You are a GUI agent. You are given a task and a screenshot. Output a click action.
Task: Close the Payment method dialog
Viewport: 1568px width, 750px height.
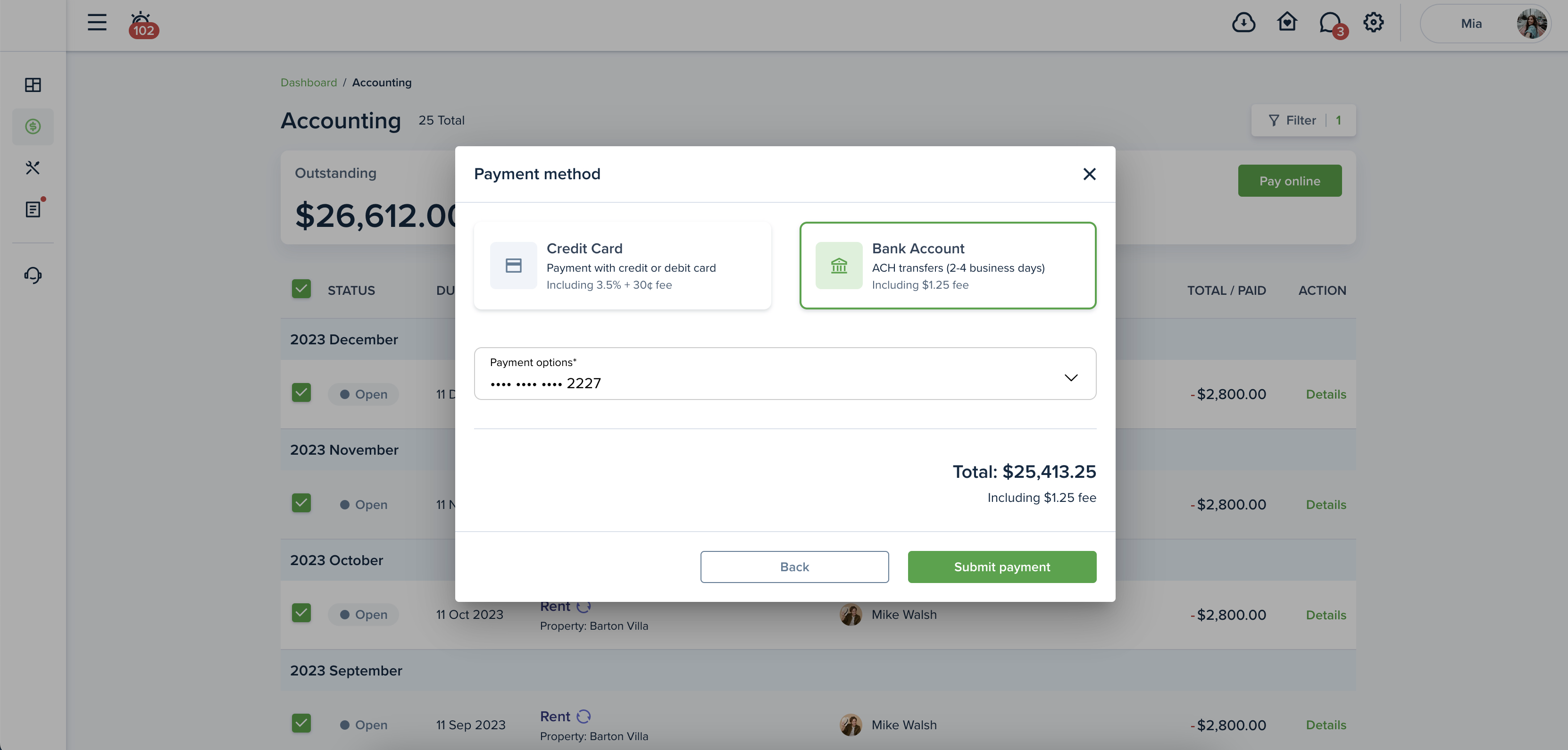pyautogui.click(x=1090, y=174)
